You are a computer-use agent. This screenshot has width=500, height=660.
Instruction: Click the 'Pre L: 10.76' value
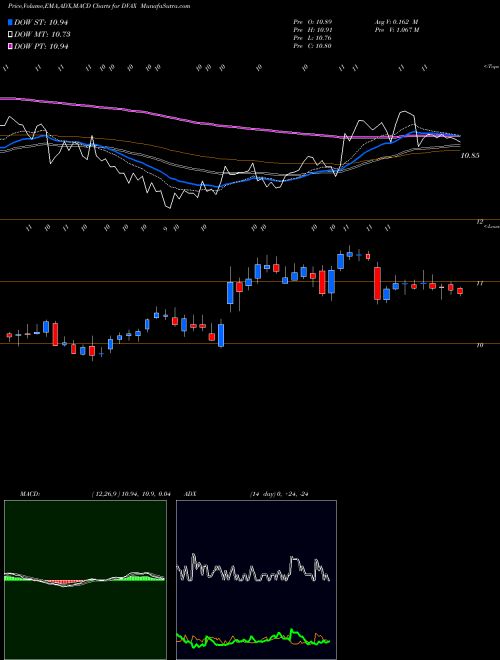pos(313,38)
